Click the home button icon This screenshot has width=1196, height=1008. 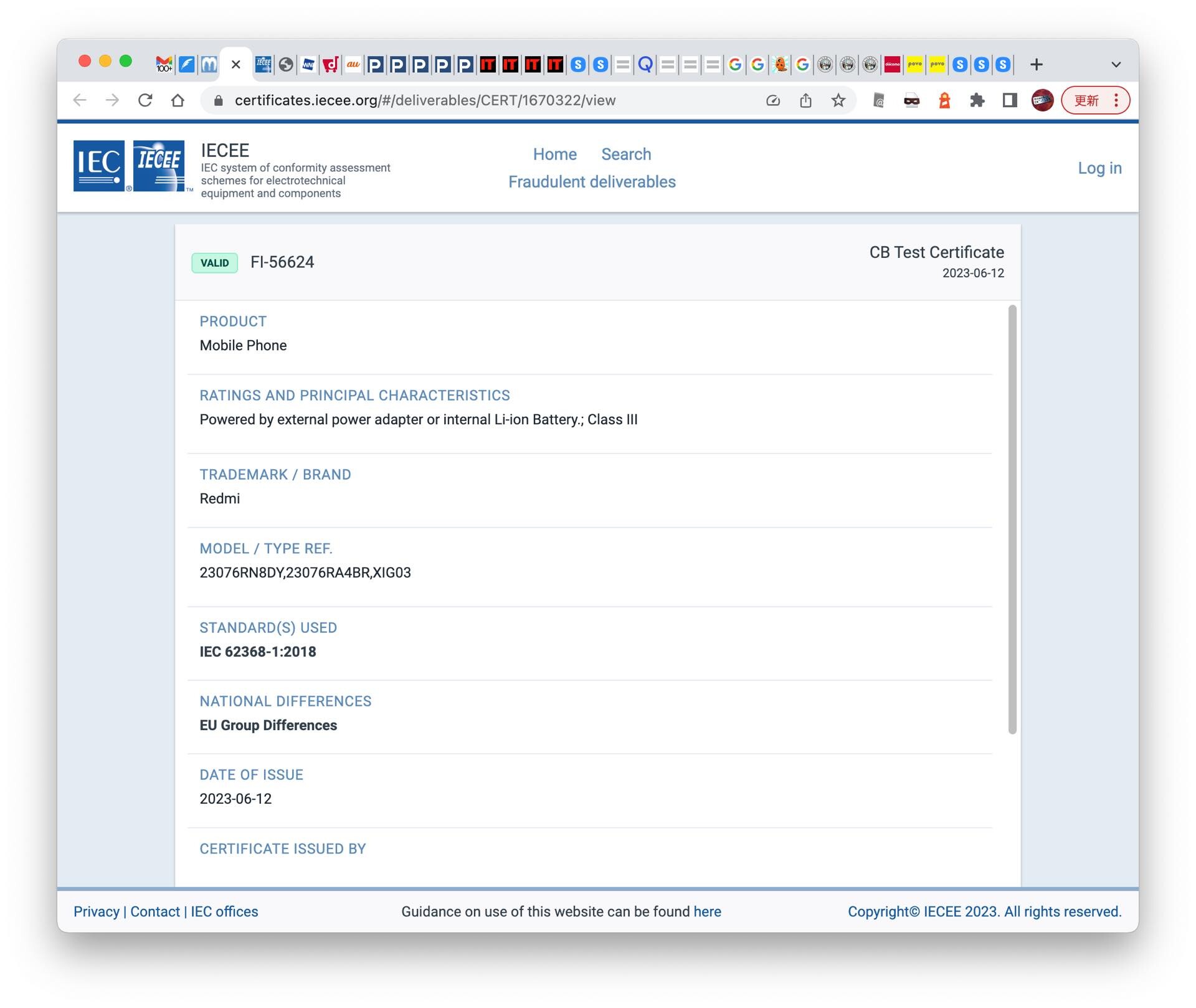click(x=178, y=100)
